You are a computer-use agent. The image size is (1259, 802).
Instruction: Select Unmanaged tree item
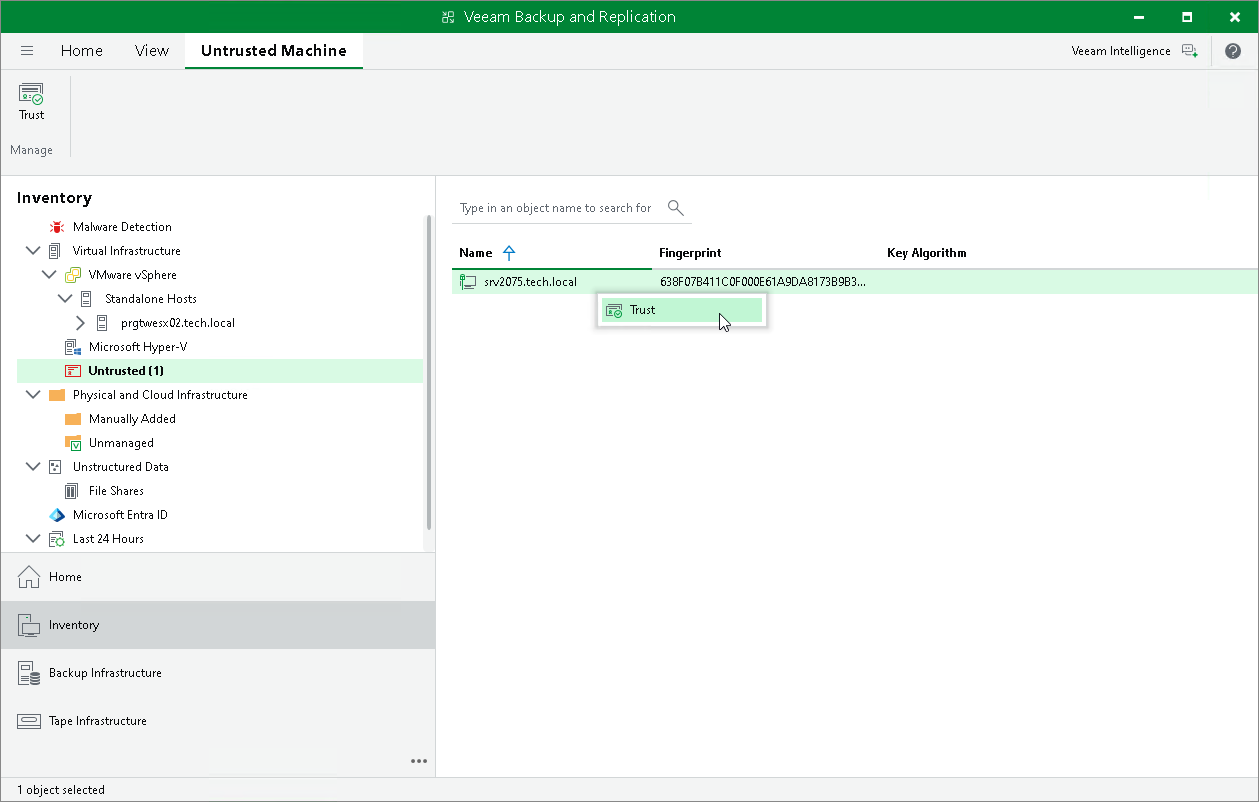coord(121,443)
